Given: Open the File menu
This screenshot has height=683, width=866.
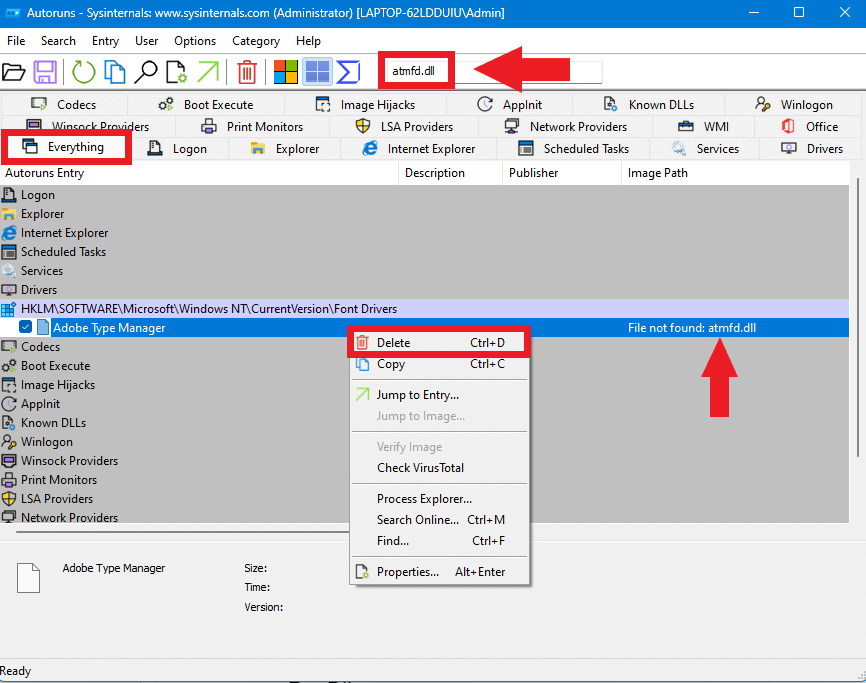Looking at the screenshot, I should [16, 41].
